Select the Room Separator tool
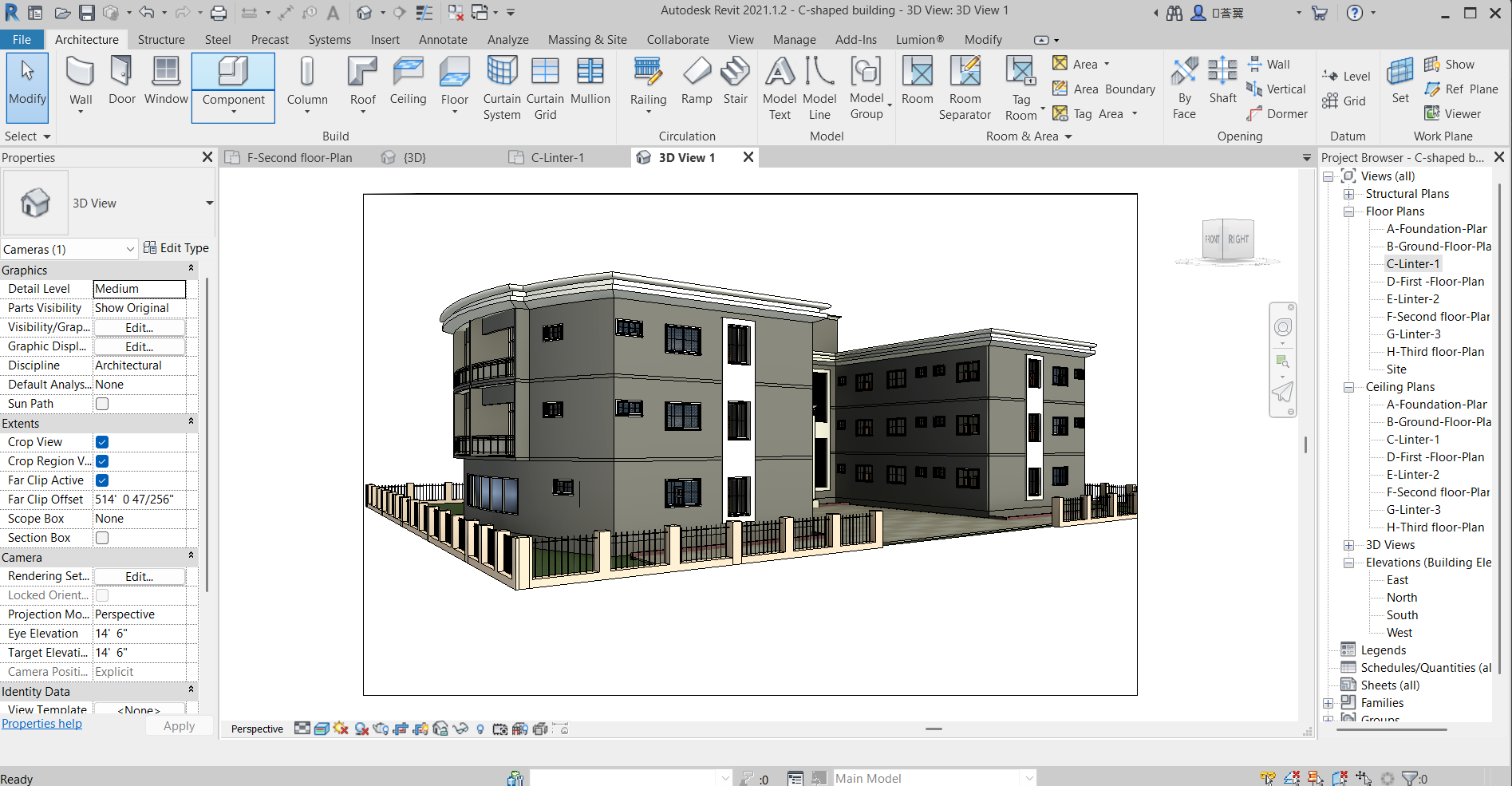This screenshot has height=786, width=1512. coord(965,88)
